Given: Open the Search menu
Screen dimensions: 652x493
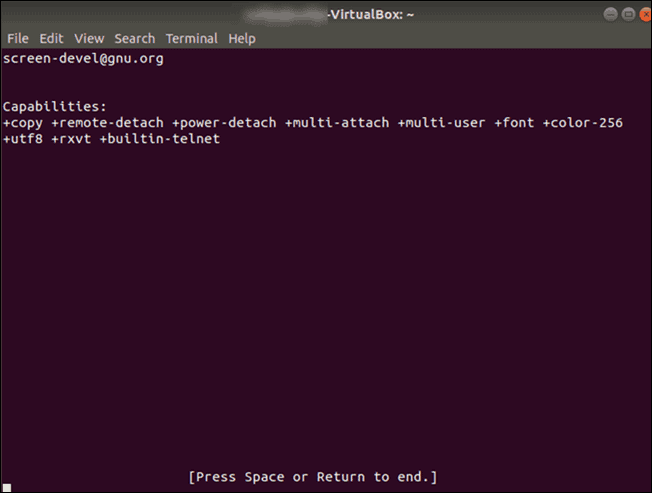Looking at the screenshot, I should (135, 39).
